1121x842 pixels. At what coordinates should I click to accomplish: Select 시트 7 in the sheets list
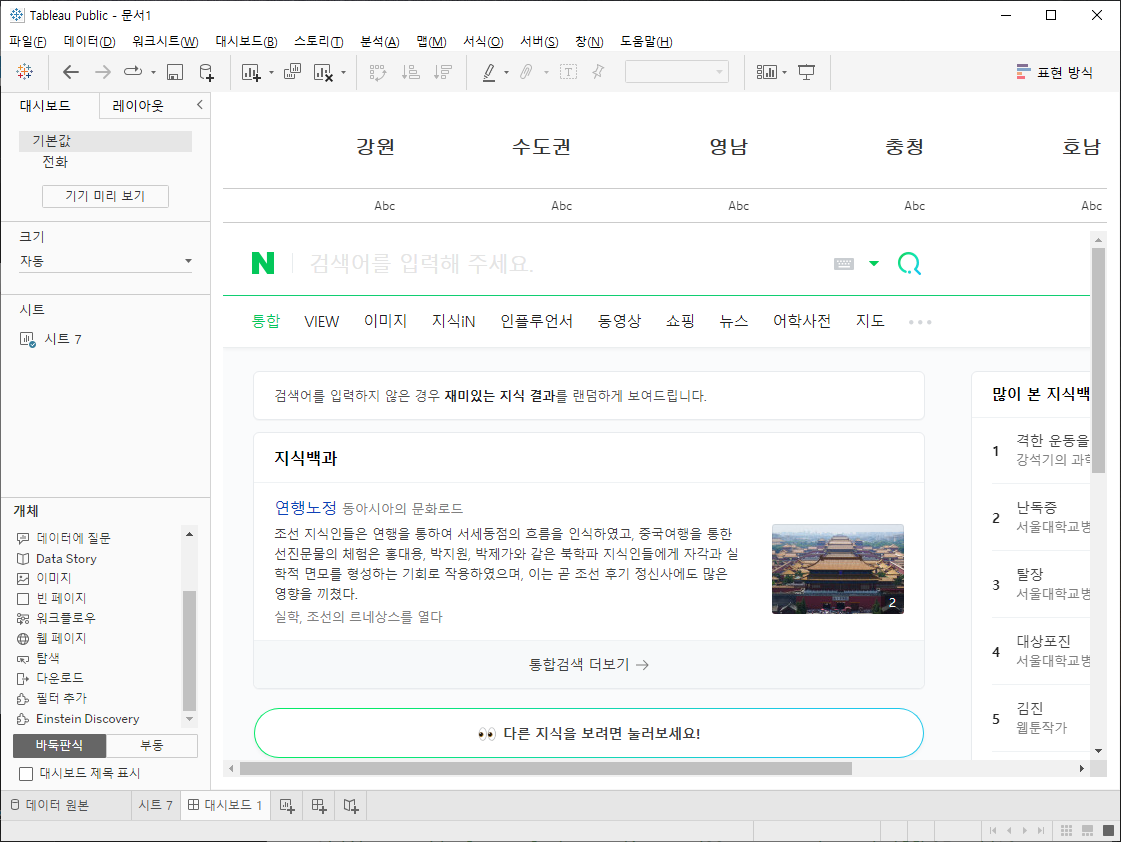click(x=63, y=340)
